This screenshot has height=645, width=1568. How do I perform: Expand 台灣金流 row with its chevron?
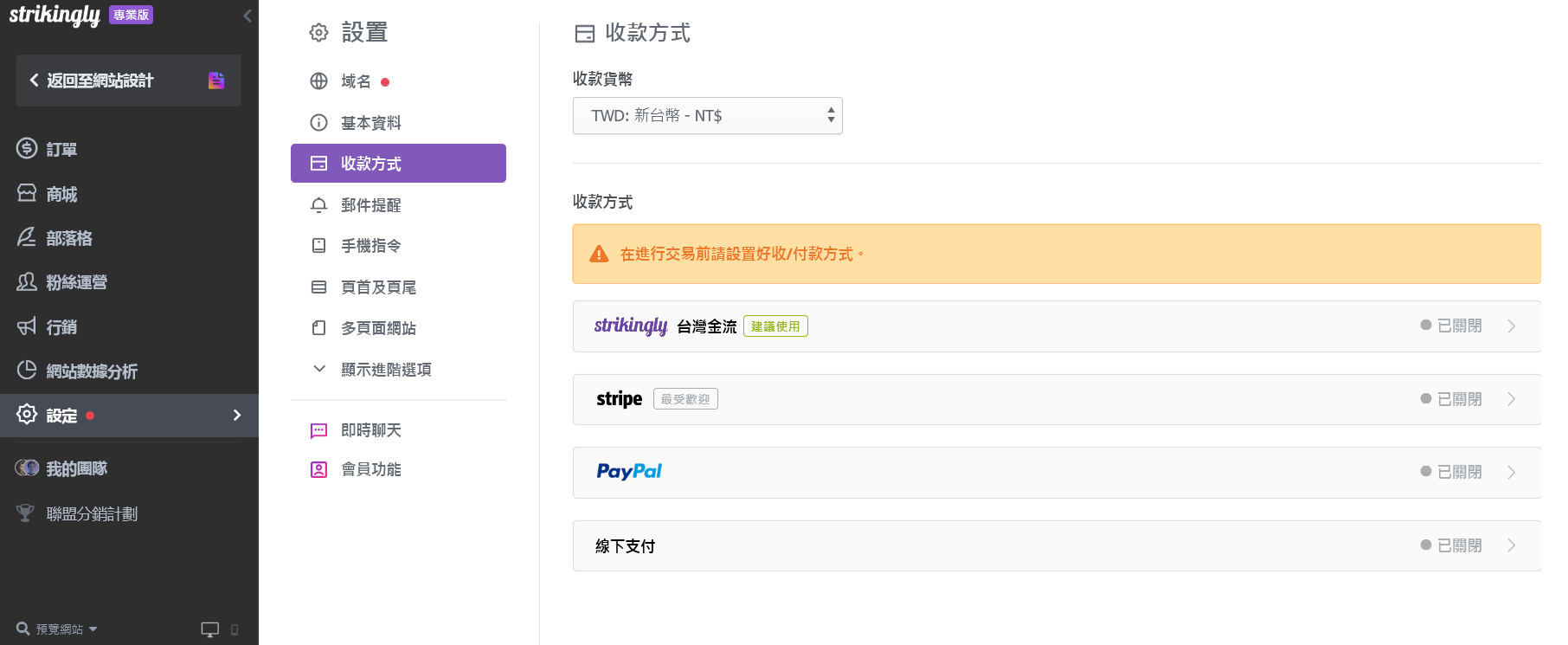[x=1512, y=326]
